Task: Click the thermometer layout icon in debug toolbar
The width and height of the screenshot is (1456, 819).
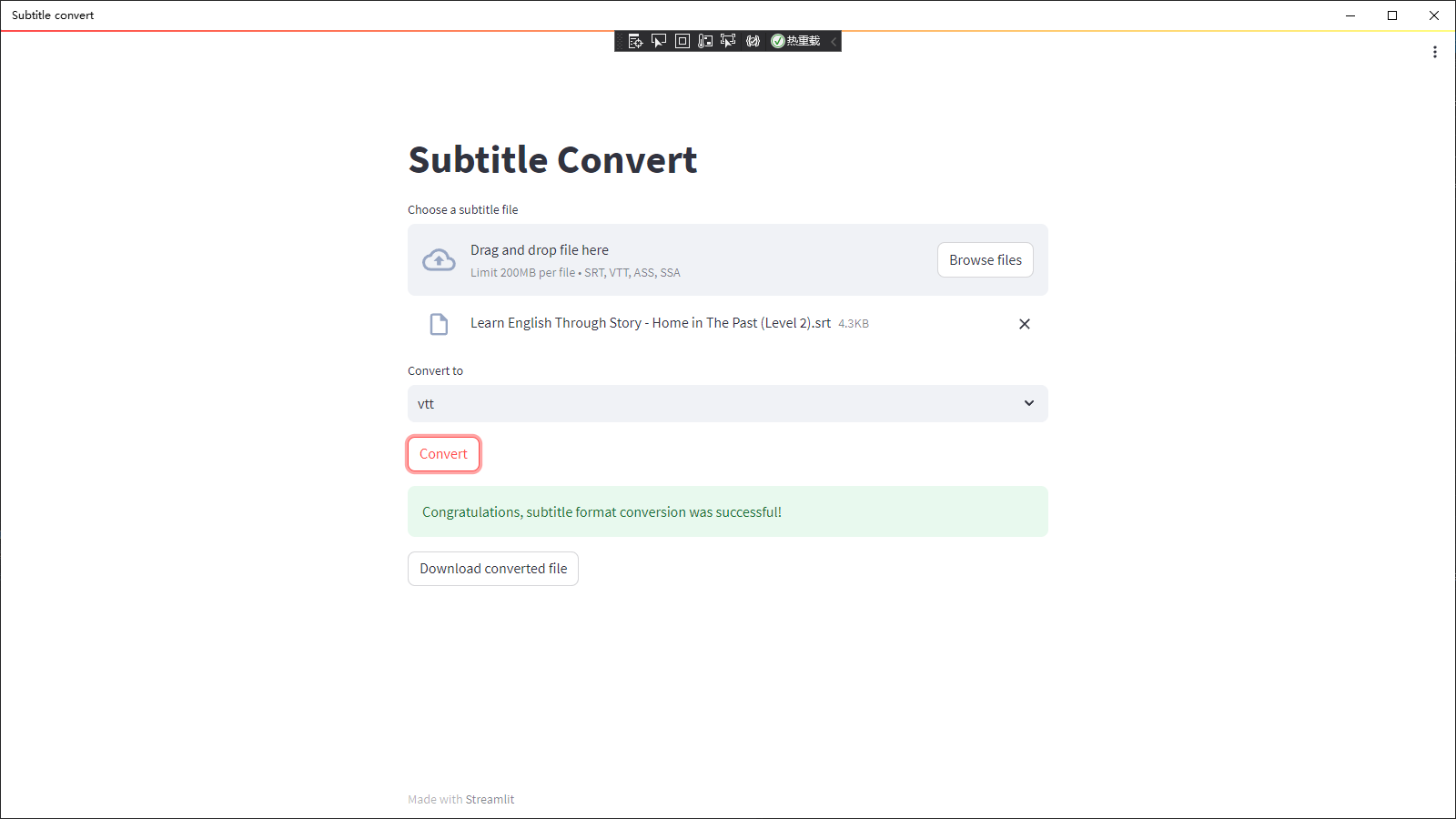Action: coord(705,41)
